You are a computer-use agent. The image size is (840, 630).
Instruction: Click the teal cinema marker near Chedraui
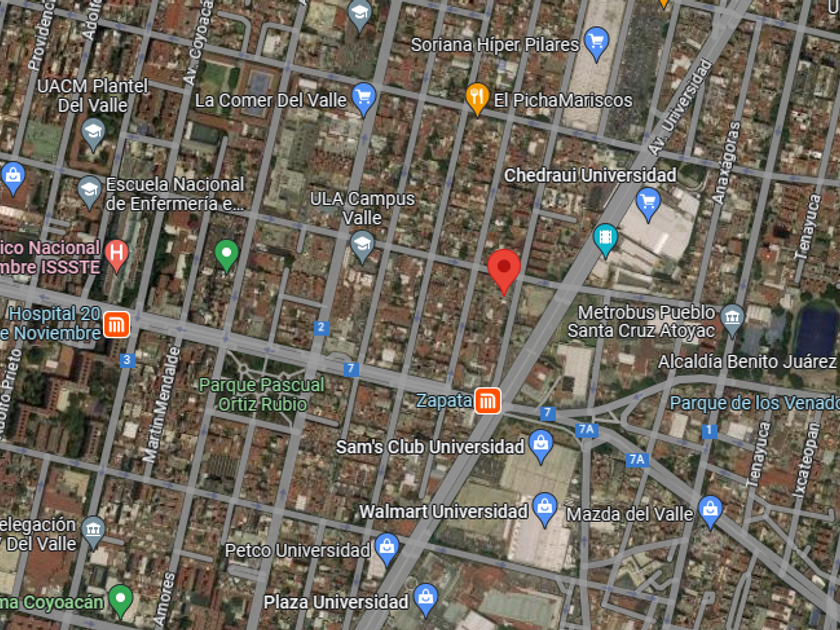(x=605, y=240)
